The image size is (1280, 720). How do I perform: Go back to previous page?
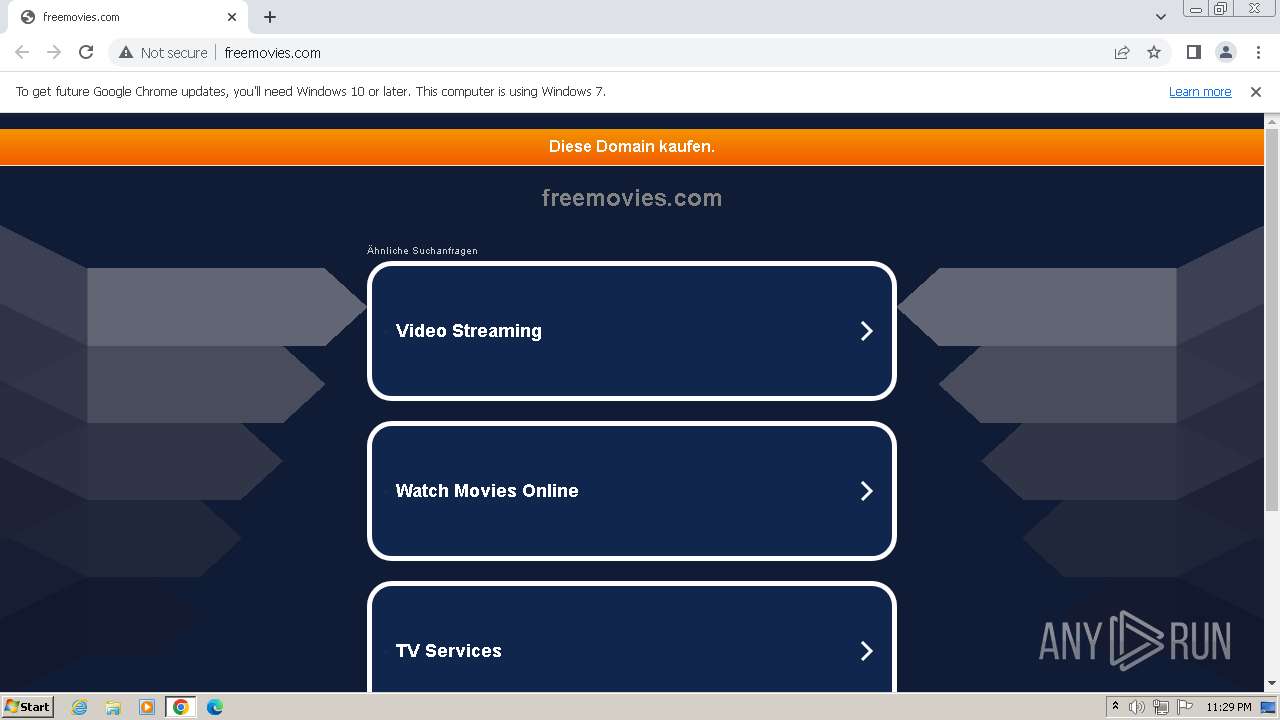[x=22, y=52]
